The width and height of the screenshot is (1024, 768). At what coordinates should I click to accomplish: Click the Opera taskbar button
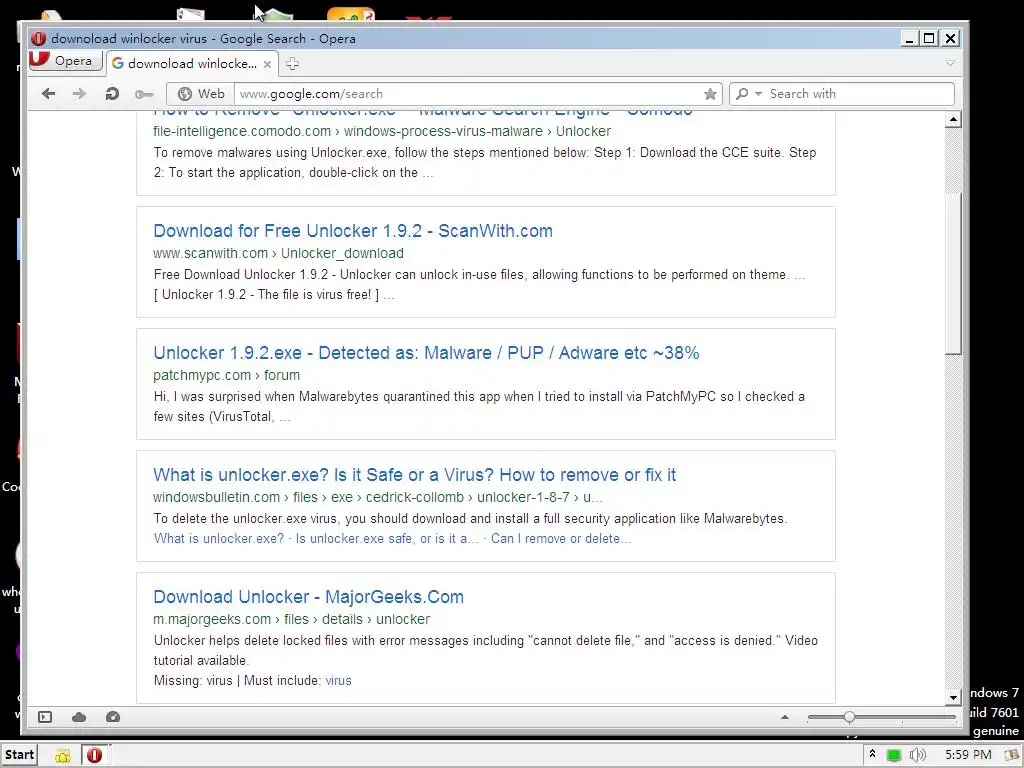pos(95,756)
